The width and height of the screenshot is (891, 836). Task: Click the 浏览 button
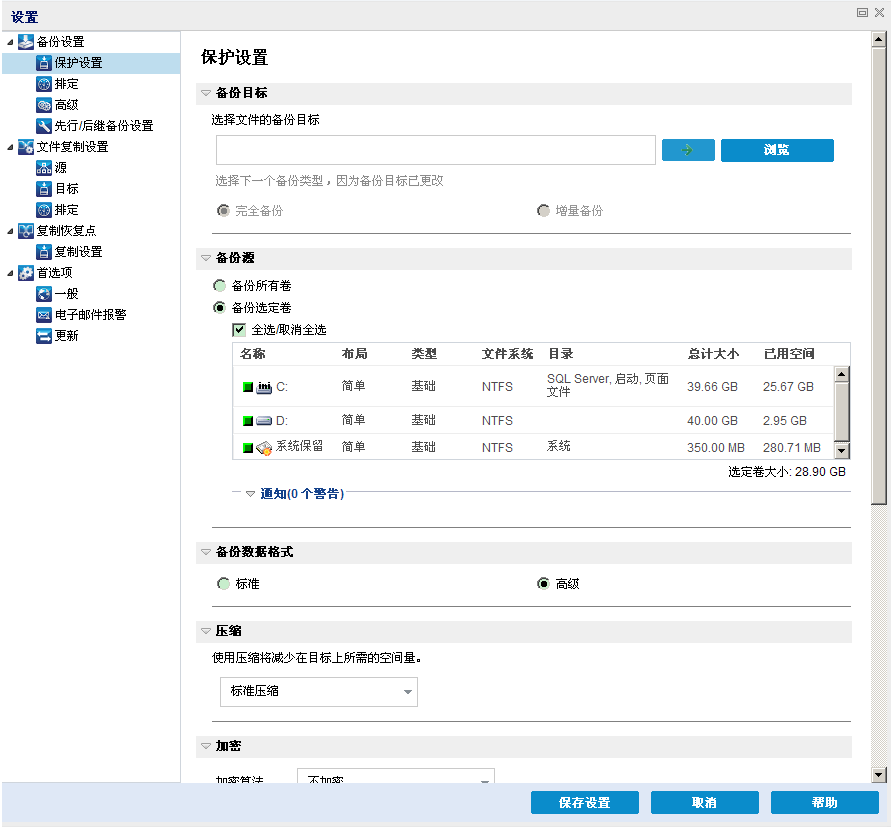(x=777, y=150)
